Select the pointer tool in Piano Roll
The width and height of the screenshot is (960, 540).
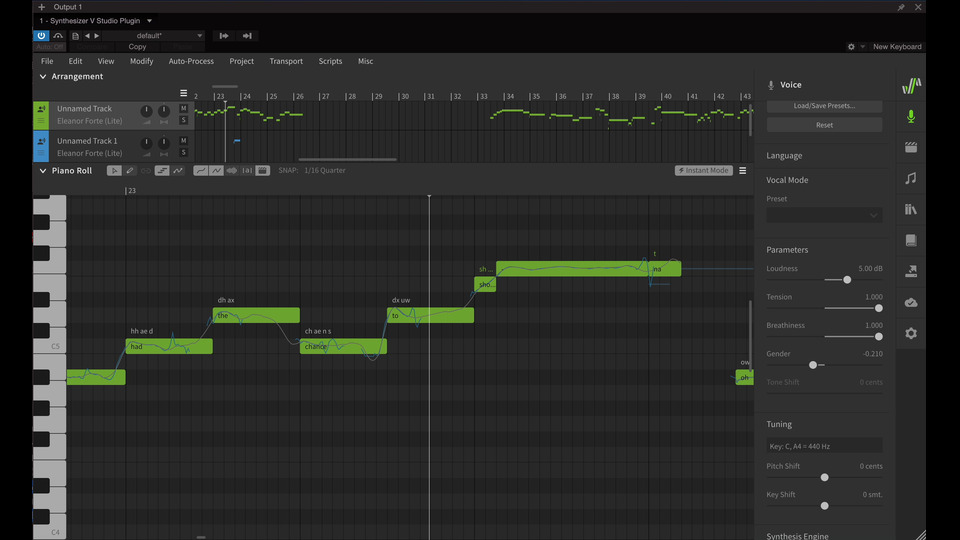point(114,171)
